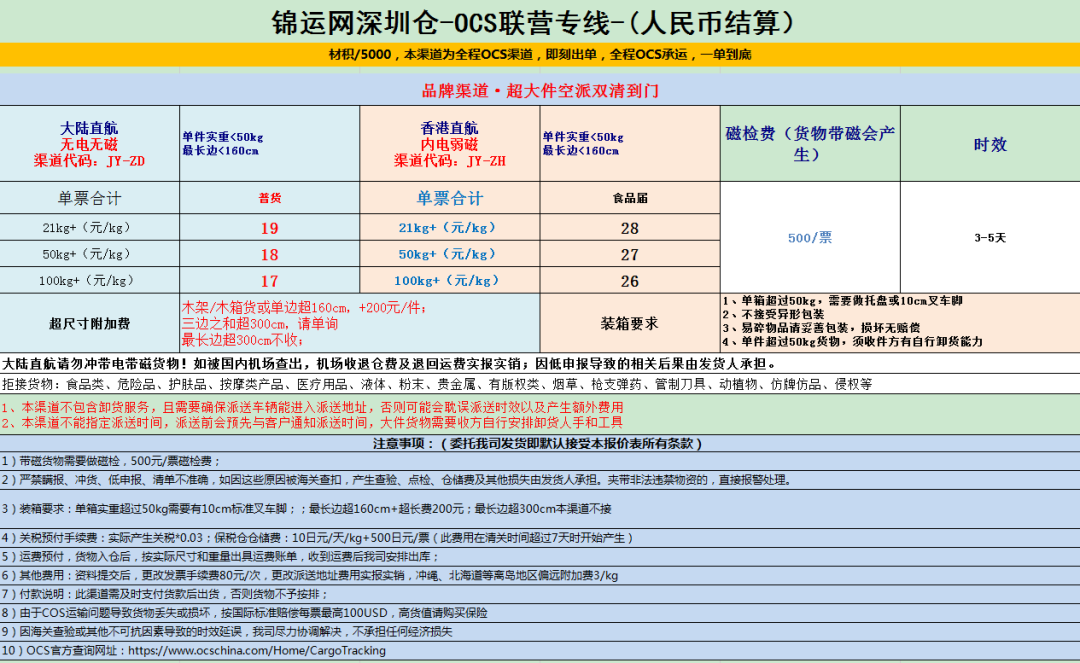Screen dimensions: 1080x663
Task: Select the 超尺寸附加费 label cell
Action: [89, 323]
